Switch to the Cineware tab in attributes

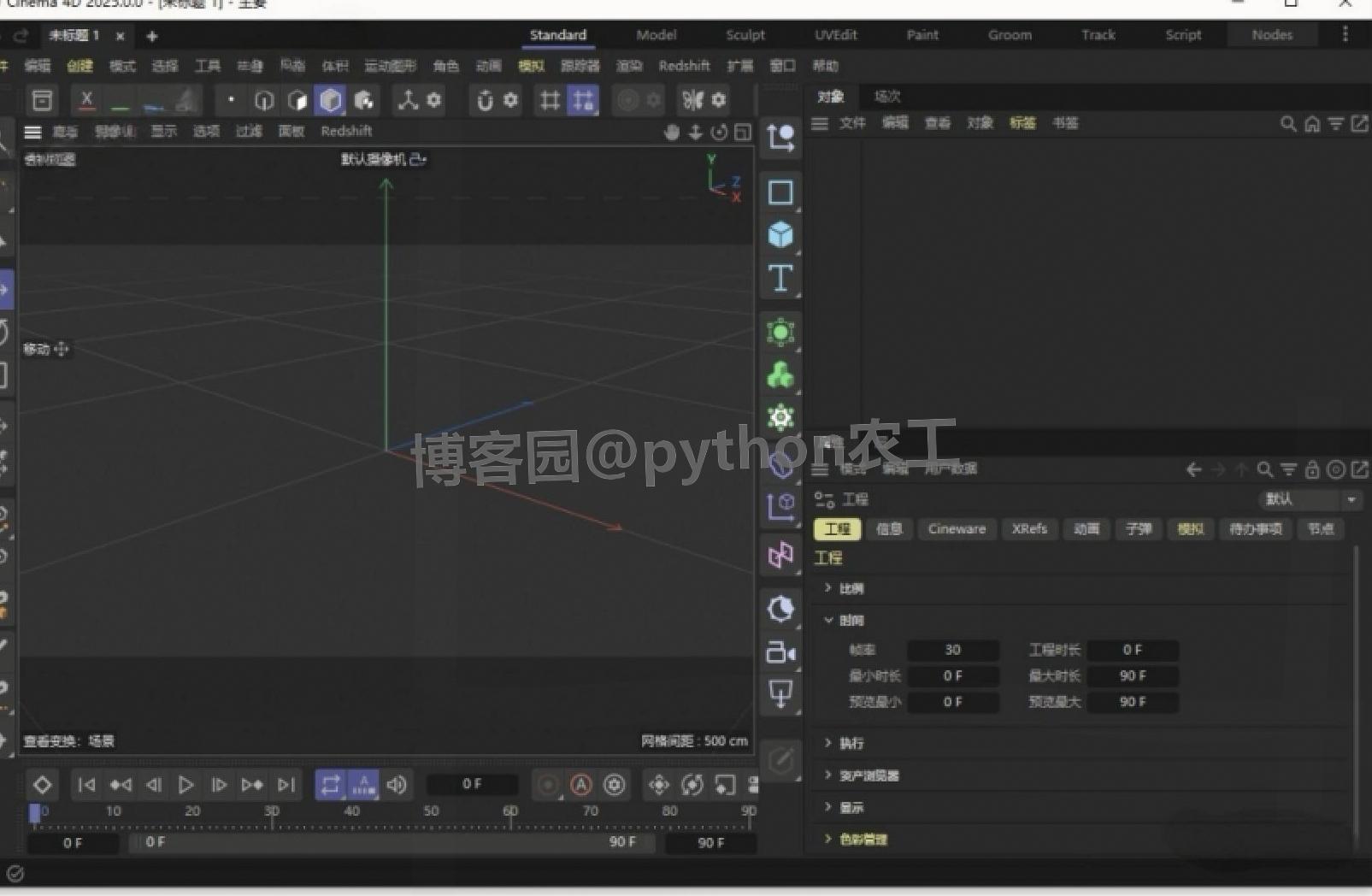(956, 528)
